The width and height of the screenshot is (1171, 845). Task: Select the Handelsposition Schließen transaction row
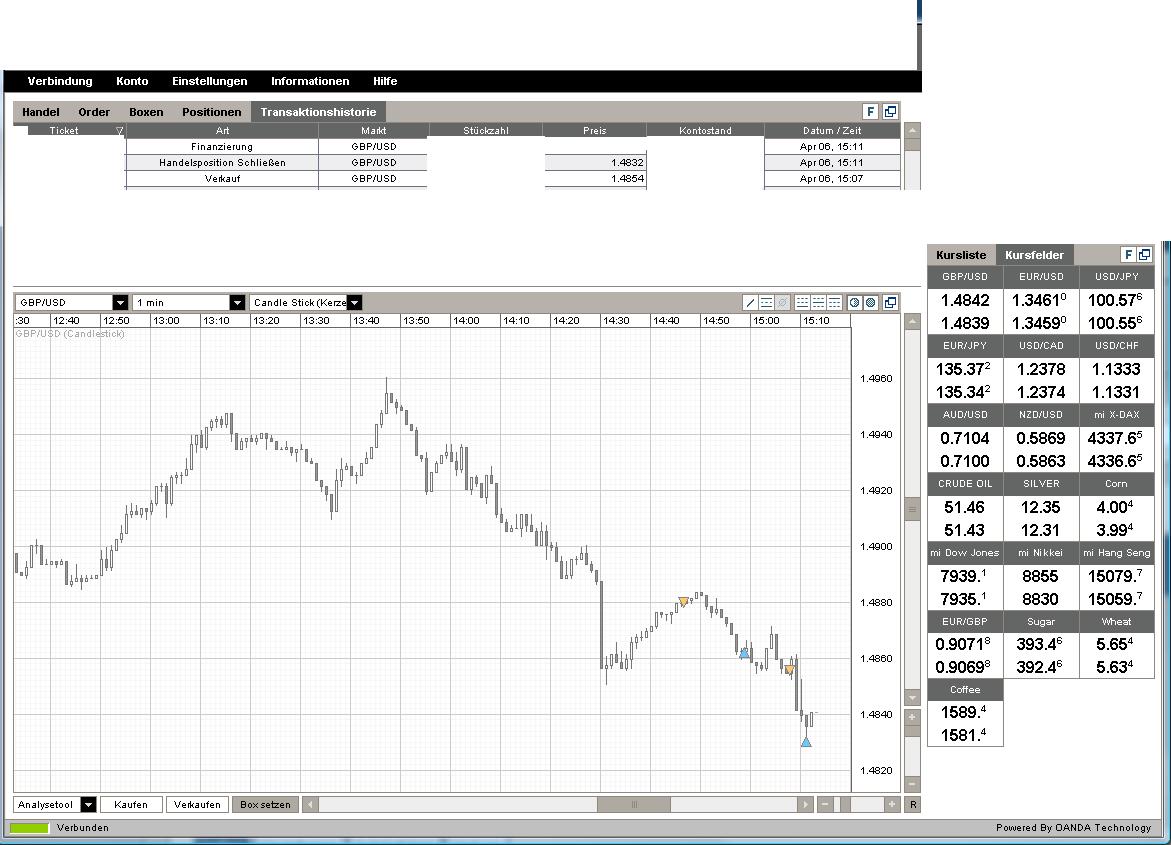point(512,162)
